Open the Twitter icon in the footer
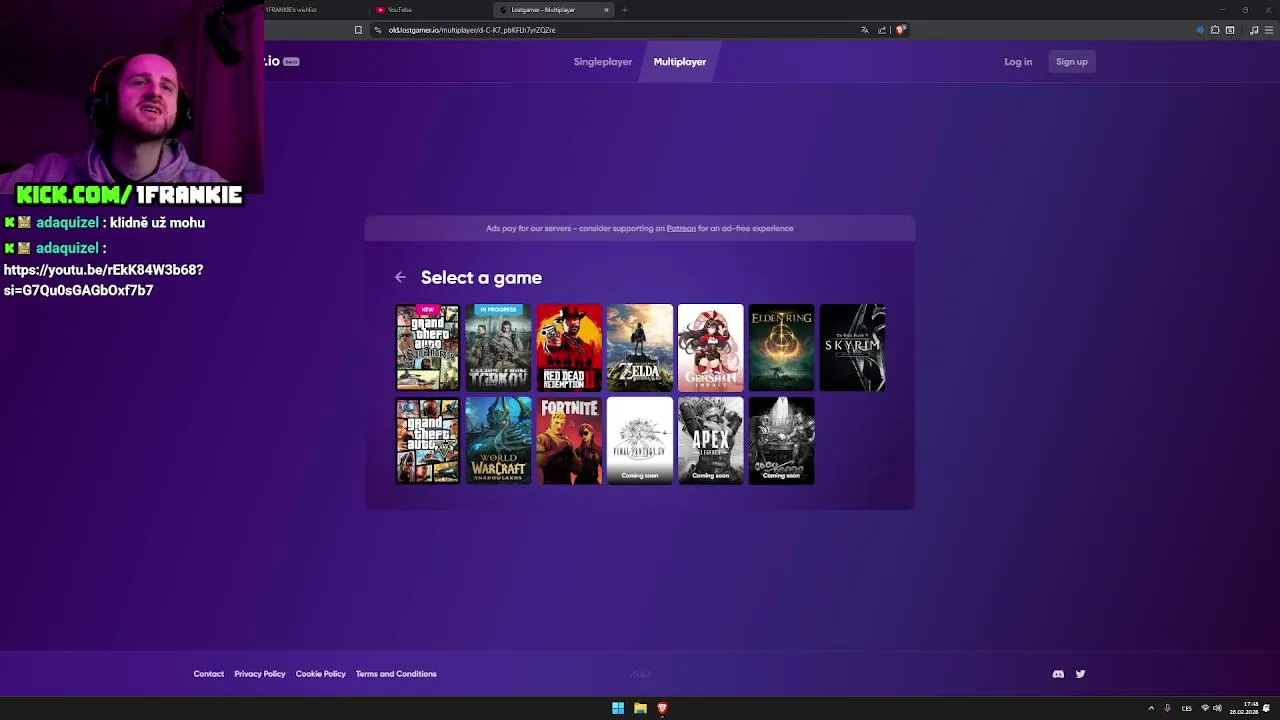1280x720 pixels. click(1080, 674)
